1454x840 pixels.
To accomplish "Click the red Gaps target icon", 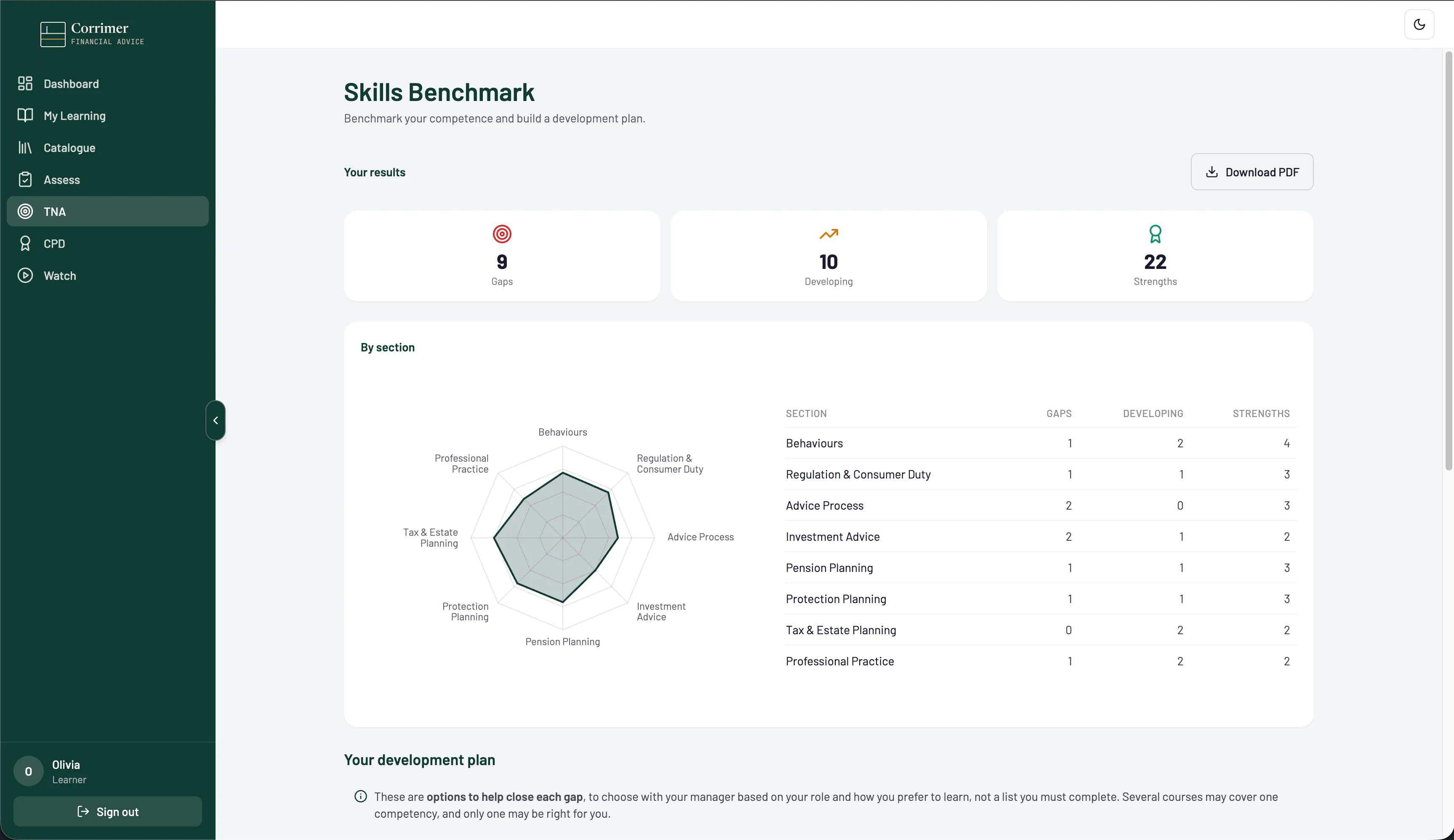I will (502, 234).
